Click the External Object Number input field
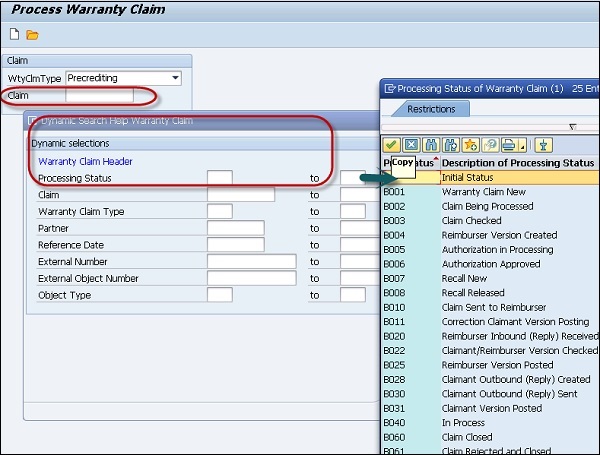 coord(251,278)
